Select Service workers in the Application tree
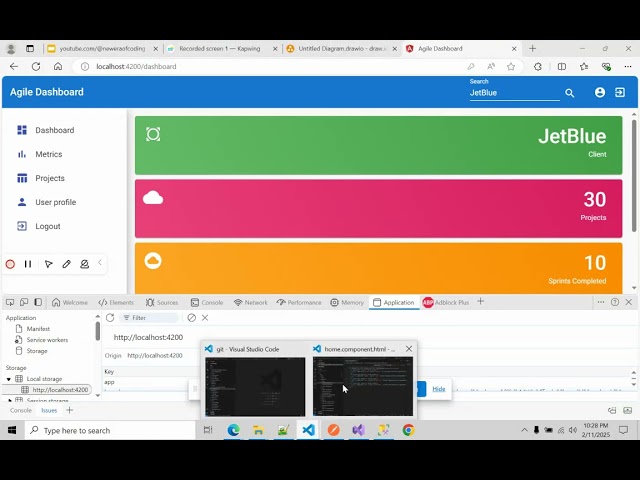 pyautogui.click(x=47, y=340)
